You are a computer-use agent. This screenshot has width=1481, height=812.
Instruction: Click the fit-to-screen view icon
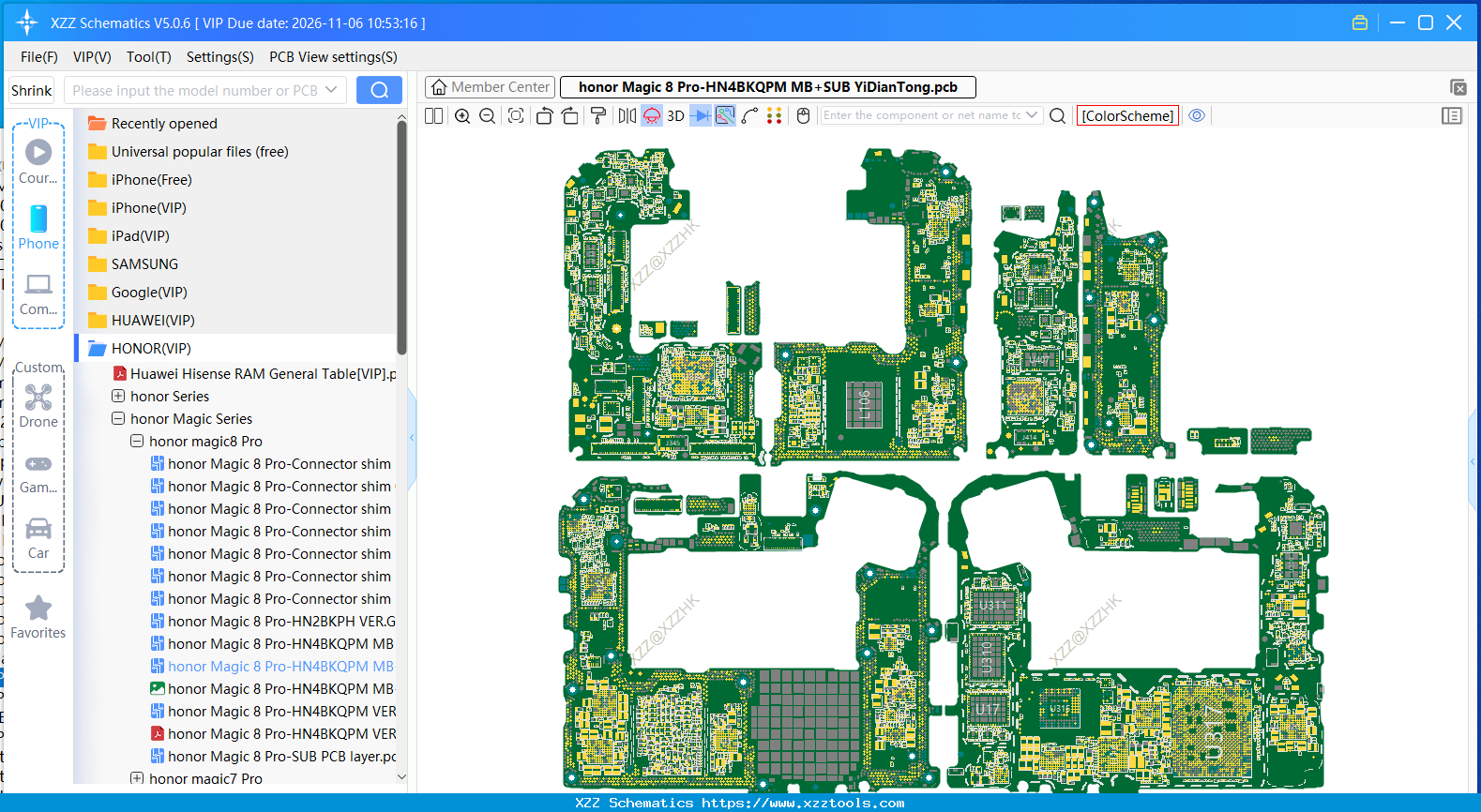pos(516,116)
